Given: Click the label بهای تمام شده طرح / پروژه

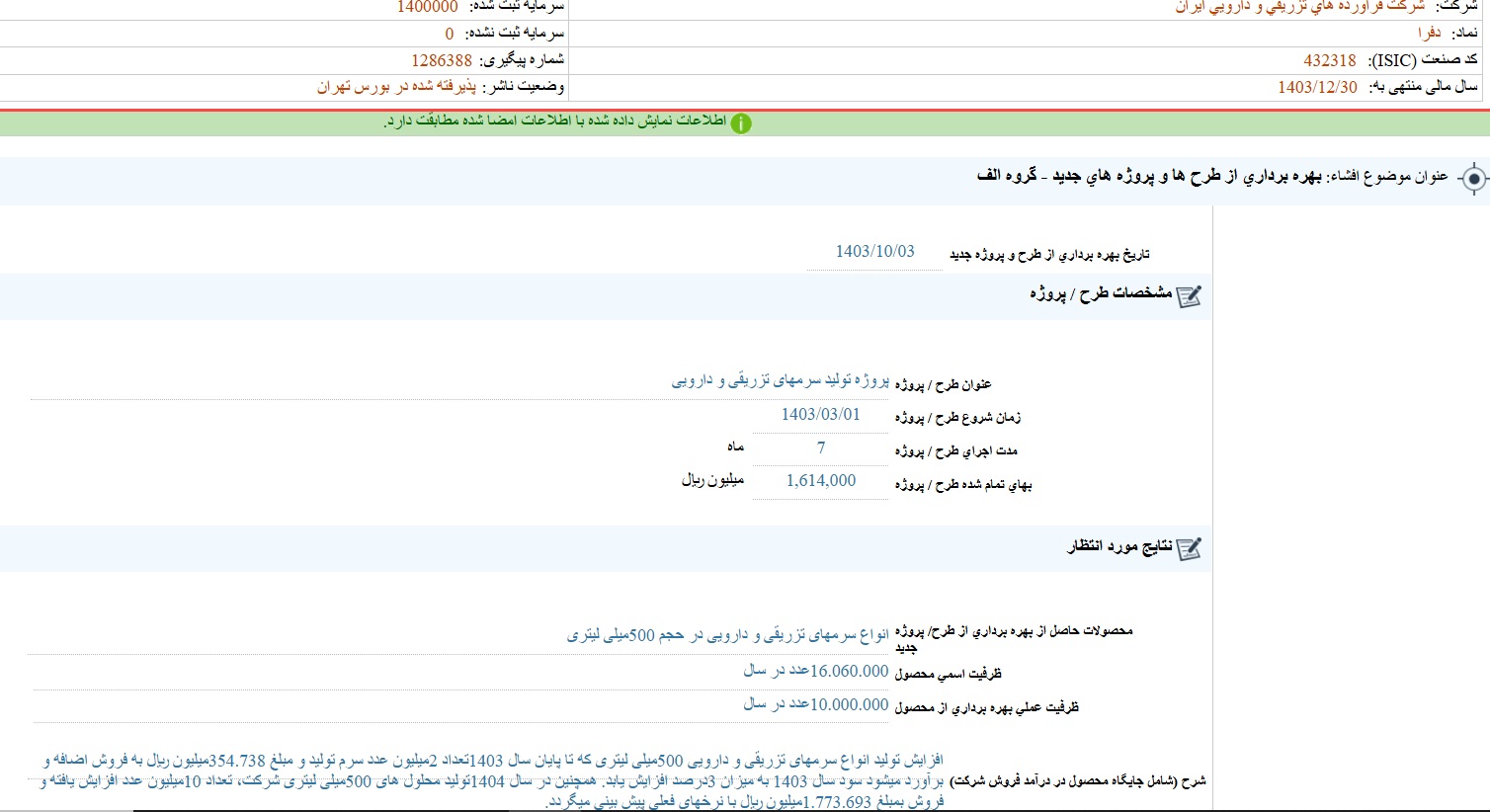Looking at the screenshot, I should pyautogui.click(x=963, y=485).
